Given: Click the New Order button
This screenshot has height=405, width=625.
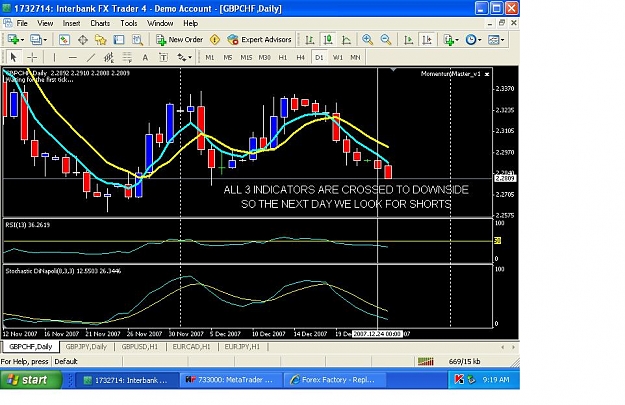Looking at the screenshot, I should pyautogui.click(x=180, y=39).
